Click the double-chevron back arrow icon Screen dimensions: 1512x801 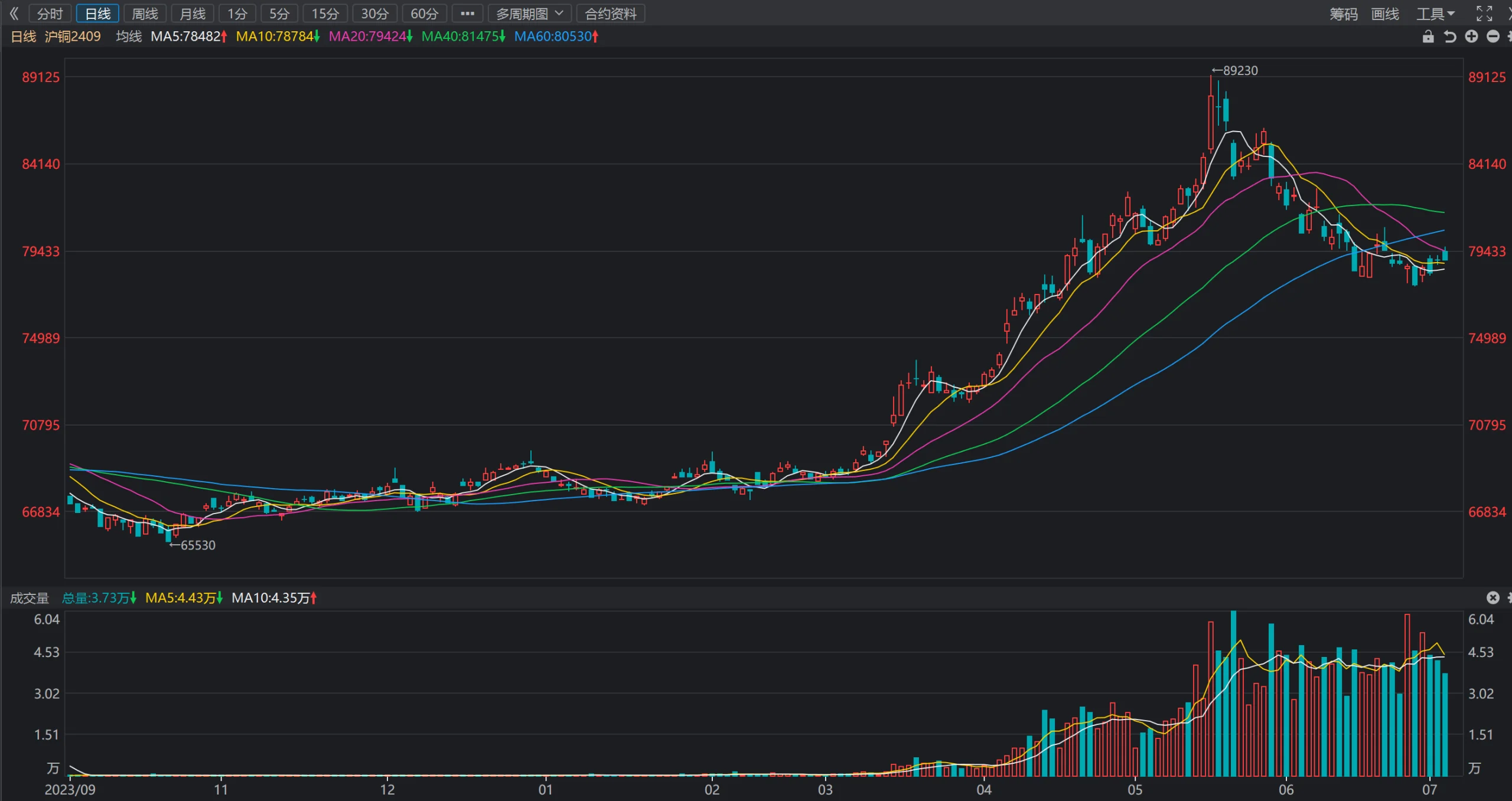click(x=14, y=14)
